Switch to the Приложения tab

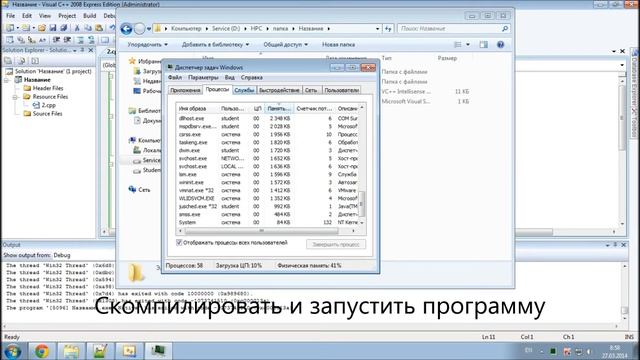(185, 90)
